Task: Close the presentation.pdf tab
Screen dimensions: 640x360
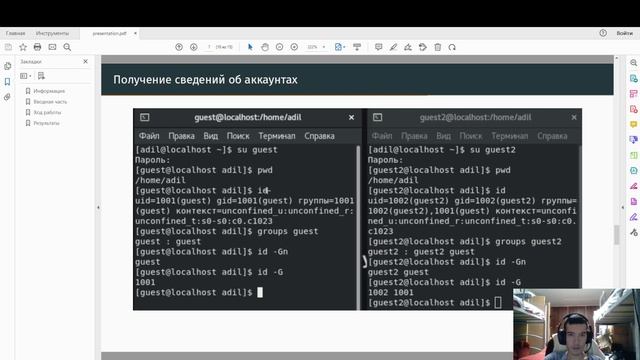Action: coord(135,33)
